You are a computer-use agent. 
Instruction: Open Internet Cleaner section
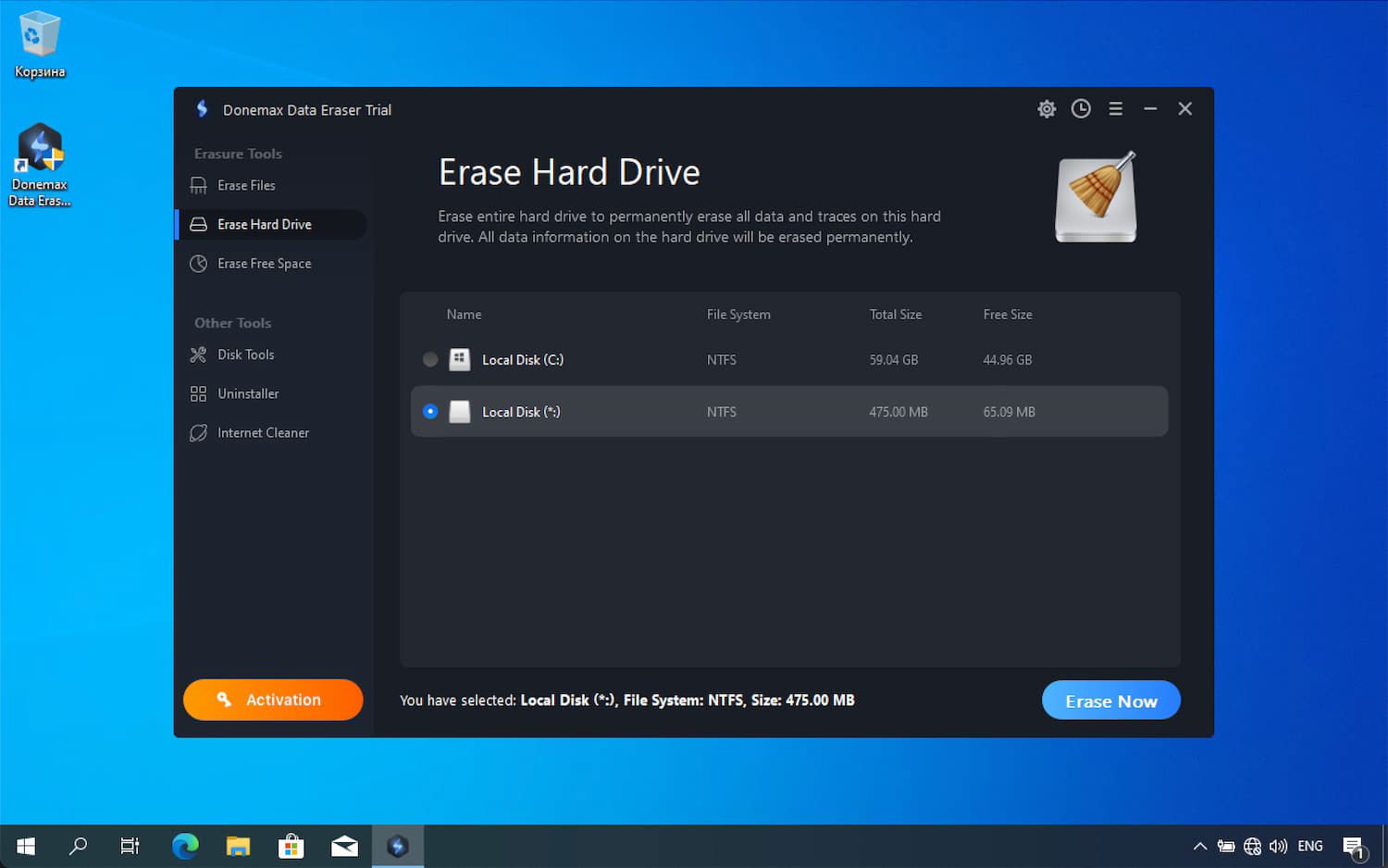(271, 433)
